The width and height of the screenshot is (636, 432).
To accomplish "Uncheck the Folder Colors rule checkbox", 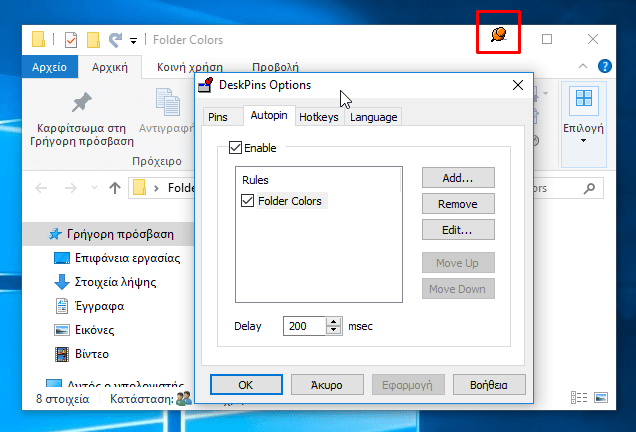I will (x=247, y=200).
